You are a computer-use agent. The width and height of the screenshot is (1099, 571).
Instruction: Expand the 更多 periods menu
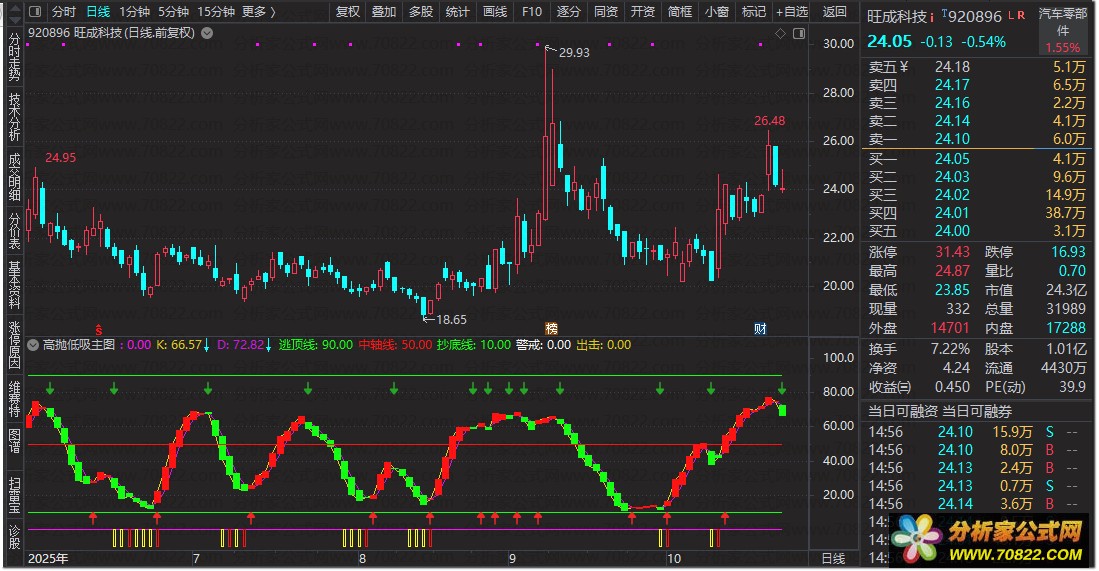[259, 12]
